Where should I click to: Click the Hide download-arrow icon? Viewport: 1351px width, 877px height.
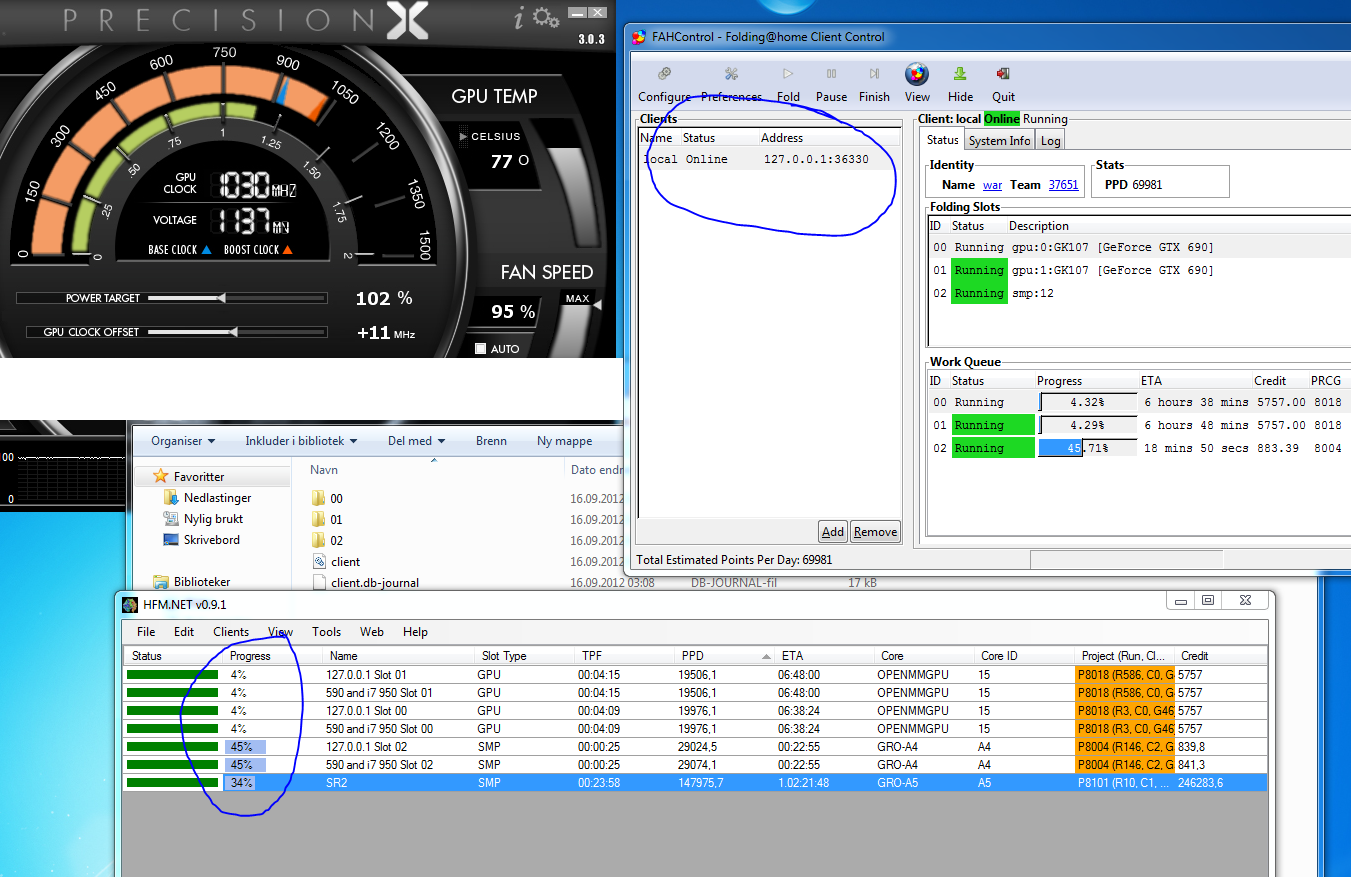click(x=960, y=74)
